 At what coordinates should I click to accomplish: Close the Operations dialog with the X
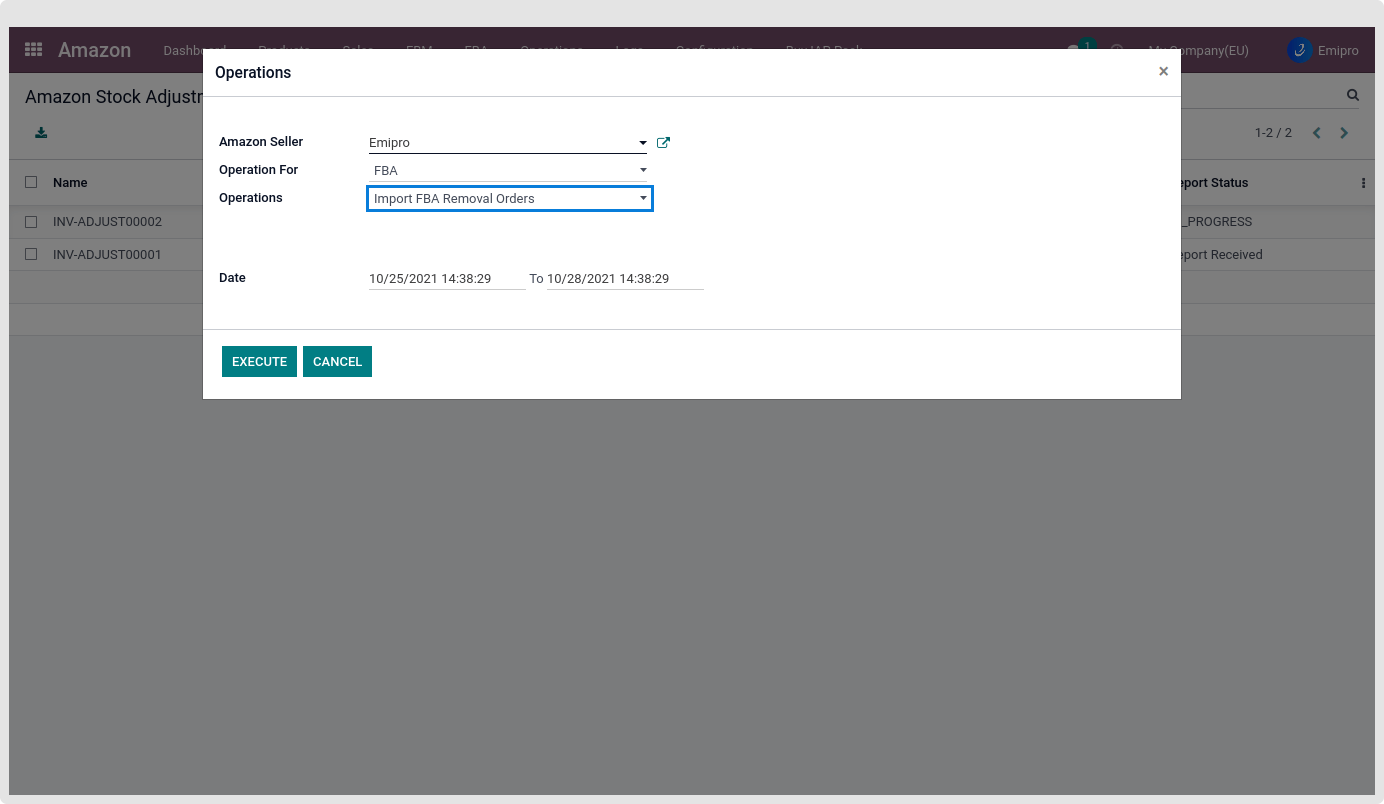tap(1163, 72)
